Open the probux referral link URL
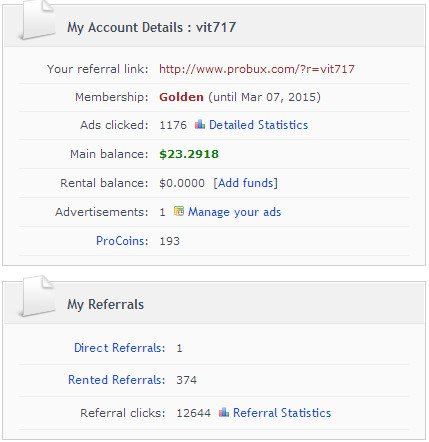Image resolution: width=429 pixels, height=442 pixels. coord(257,69)
